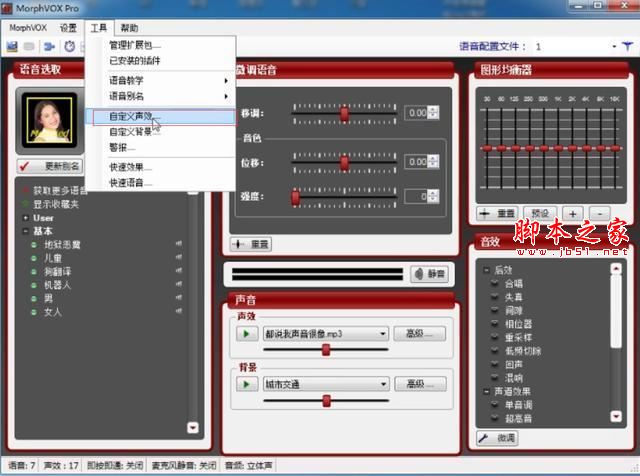Open the MorphVOX menu
This screenshot has height=476, width=640.
[28, 28]
